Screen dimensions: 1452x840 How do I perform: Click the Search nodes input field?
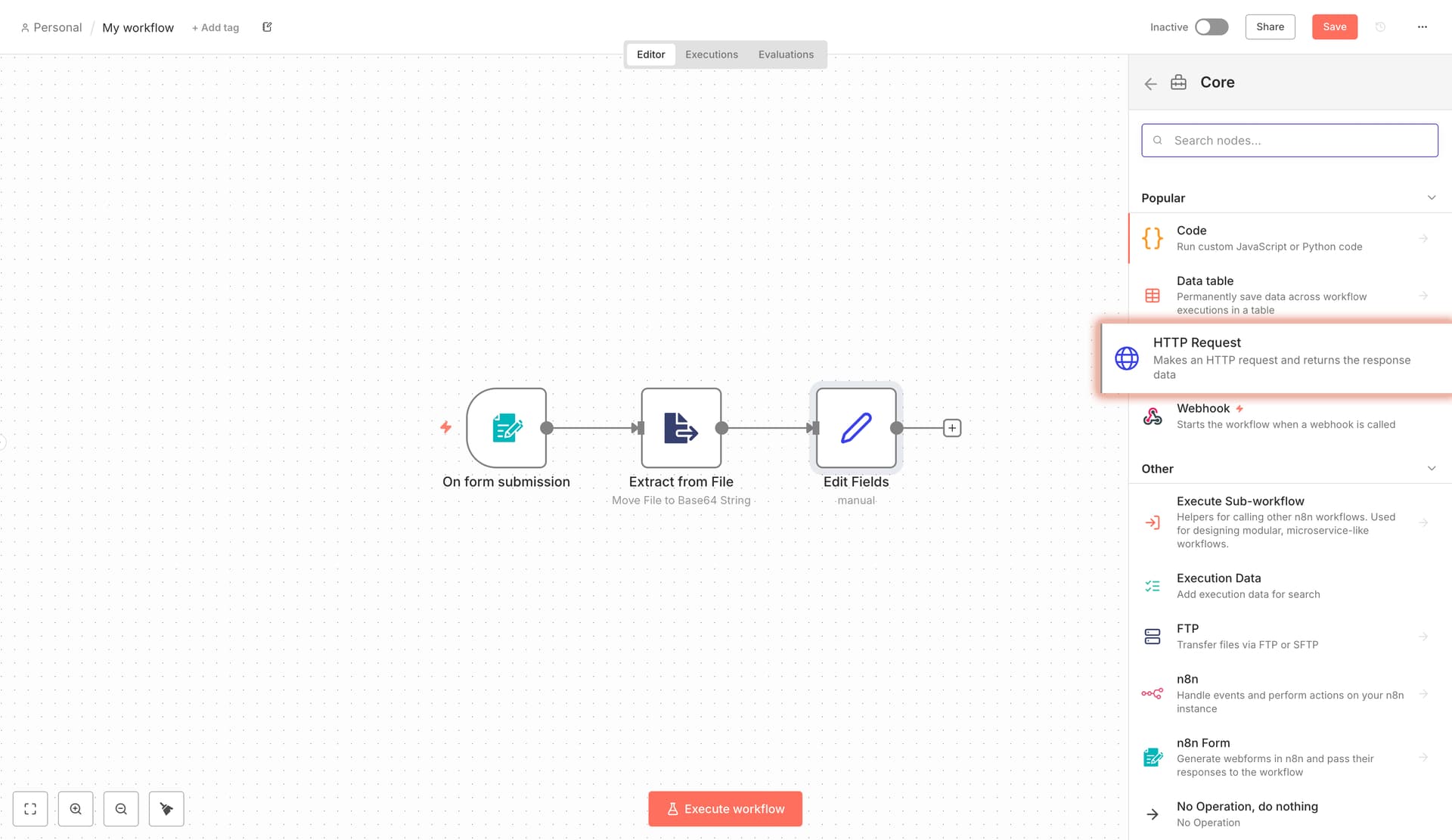pyautogui.click(x=1289, y=141)
